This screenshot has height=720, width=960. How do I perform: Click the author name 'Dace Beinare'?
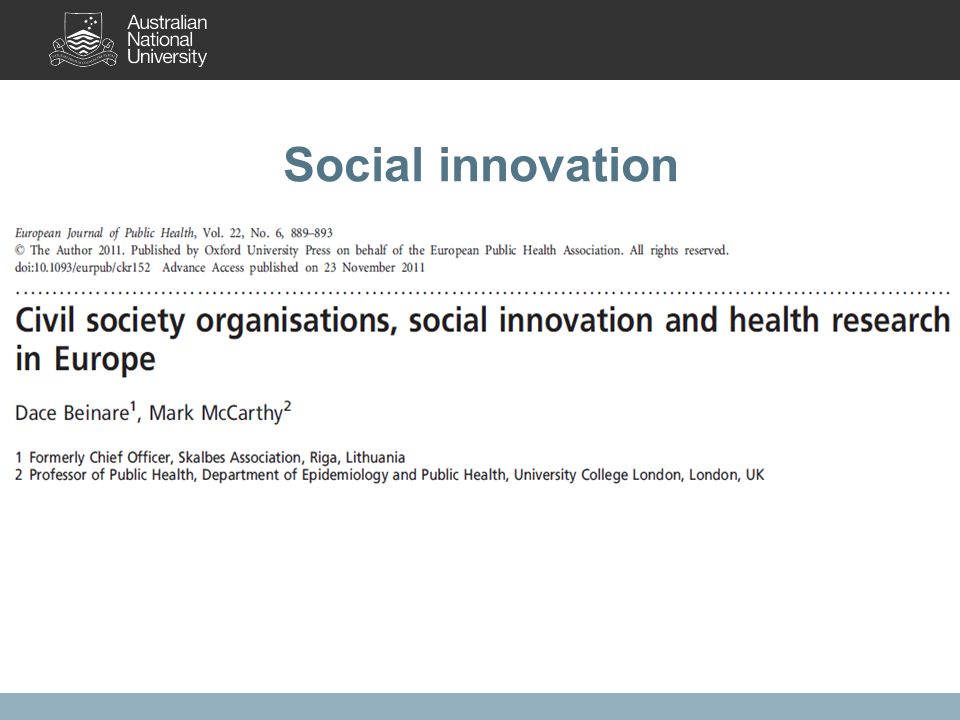[x=72, y=413]
